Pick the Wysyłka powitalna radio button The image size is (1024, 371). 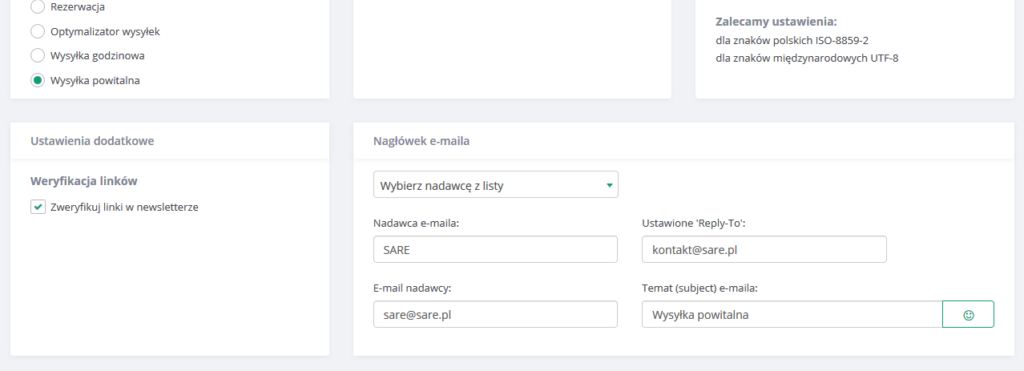point(38,80)
